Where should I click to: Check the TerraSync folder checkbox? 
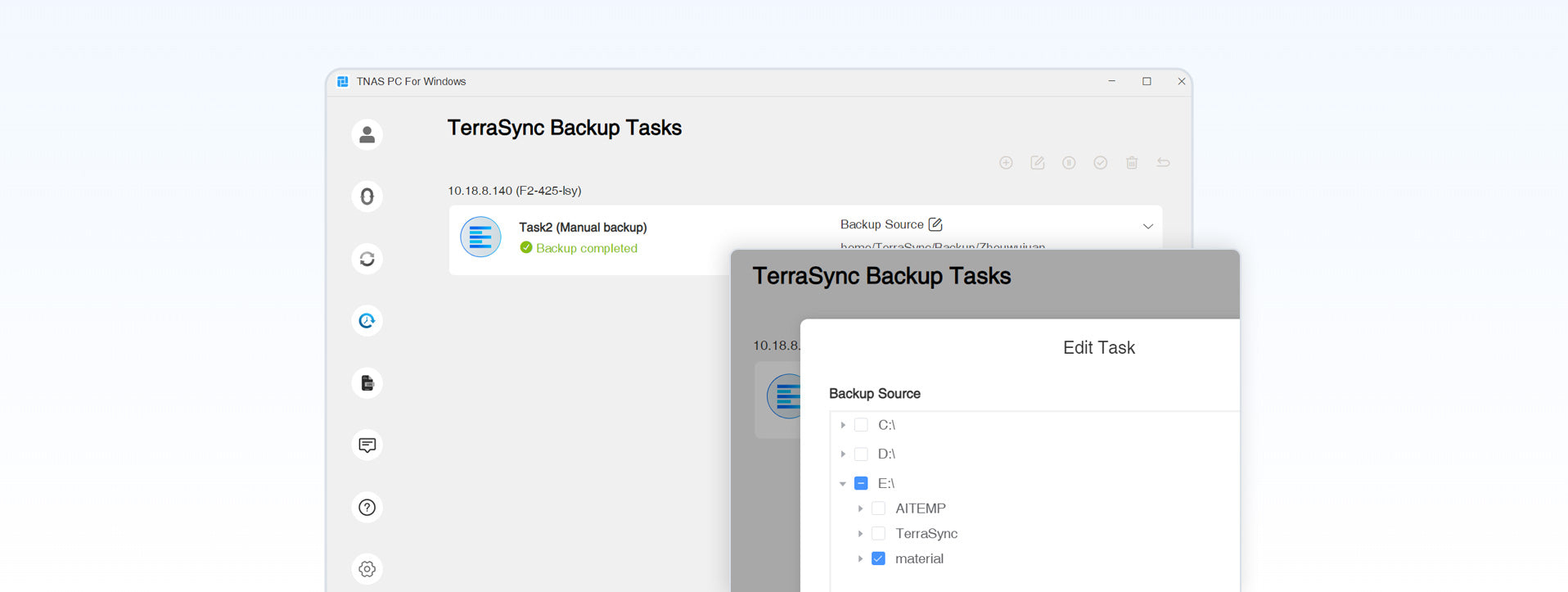tap(878, 533)
